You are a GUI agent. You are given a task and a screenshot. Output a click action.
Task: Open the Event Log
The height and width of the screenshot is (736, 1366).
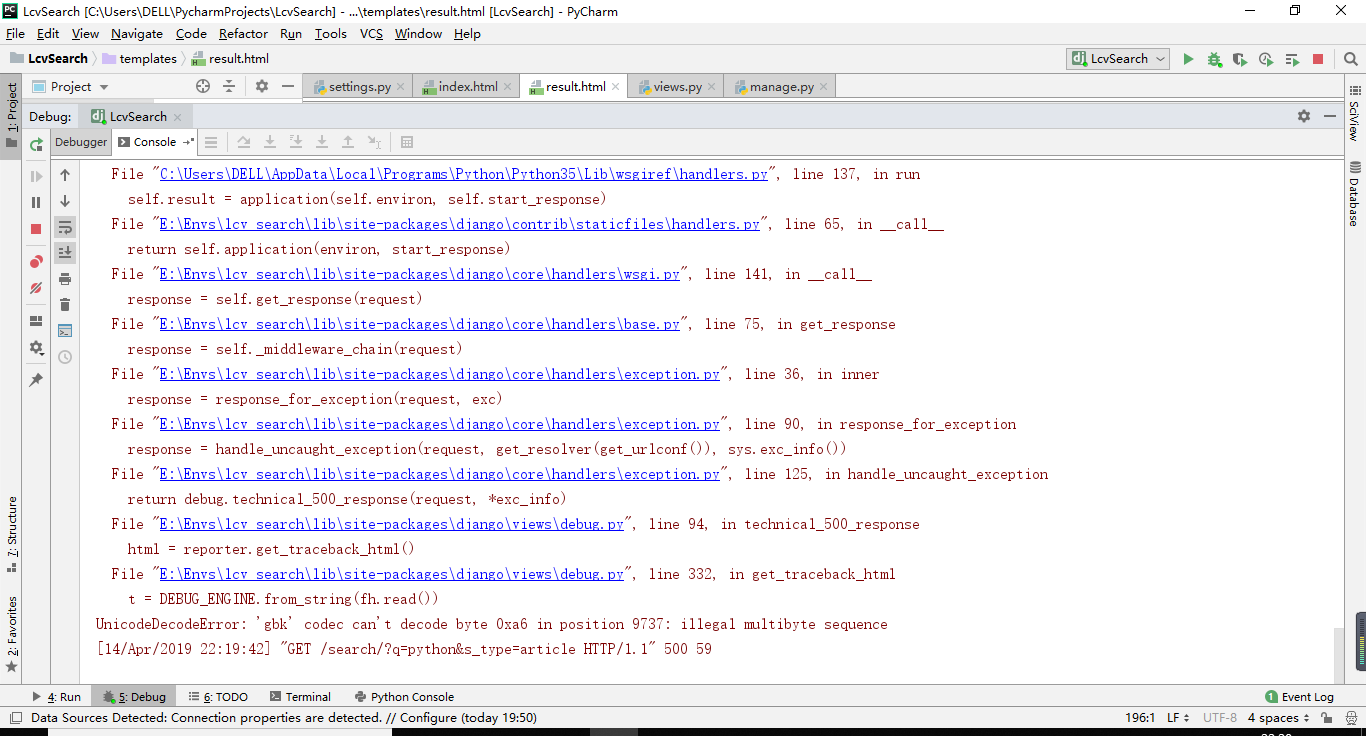pyautogui.click(x=1299, y=697)
